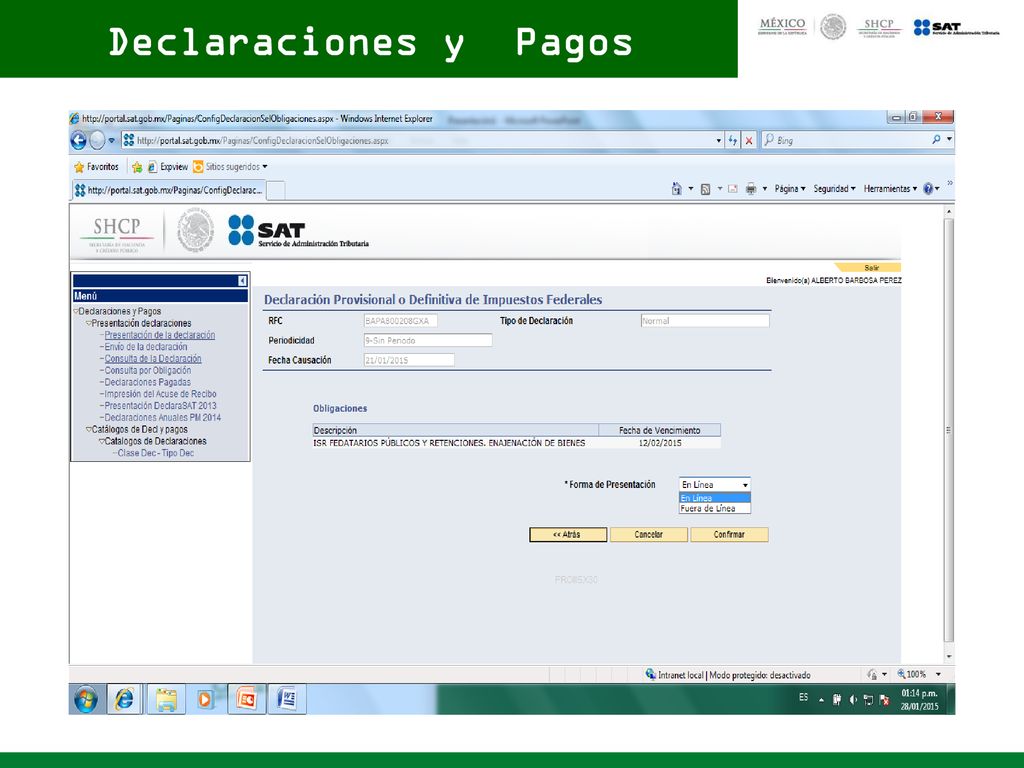Click the page vertical scrollbar
Viewport: 1024px width, 768px height.
coord(949,430)
